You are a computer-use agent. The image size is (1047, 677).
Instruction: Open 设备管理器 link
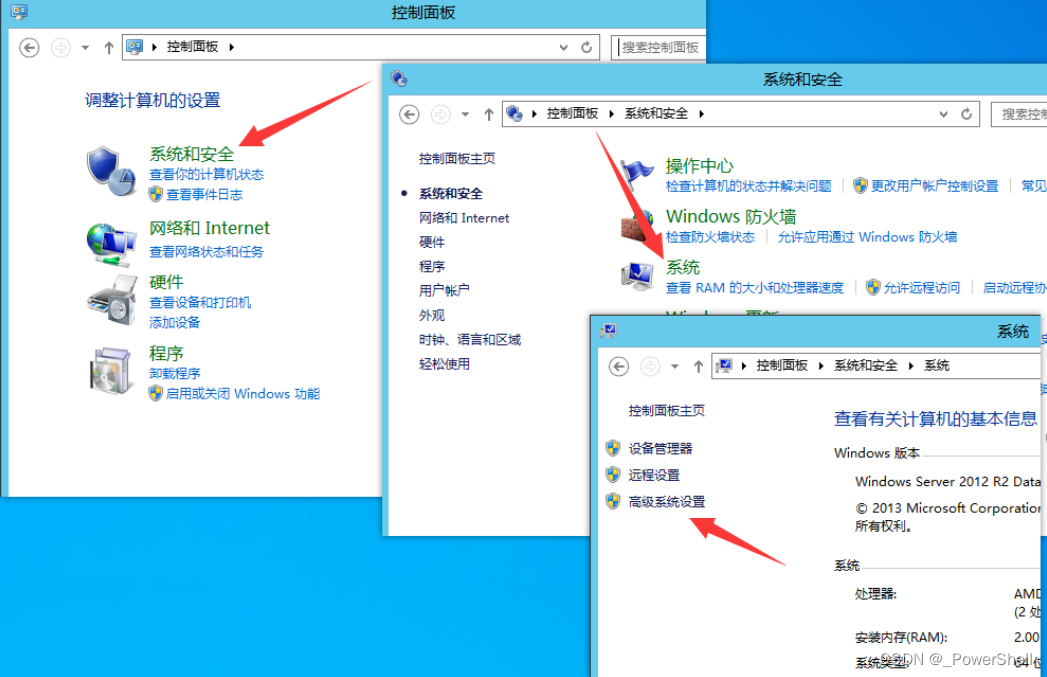tap(660, 448)
